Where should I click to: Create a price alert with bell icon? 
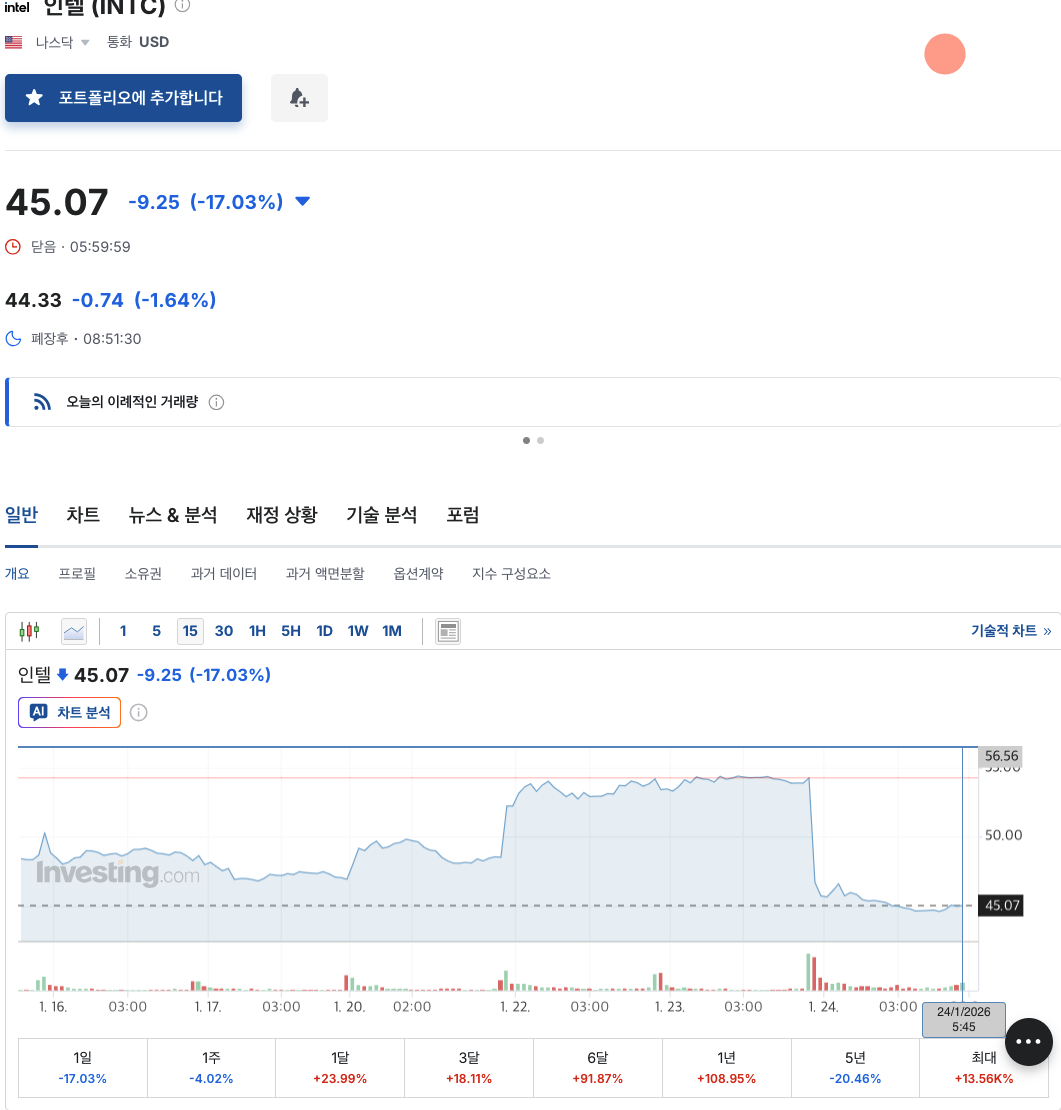pos(299,98)
